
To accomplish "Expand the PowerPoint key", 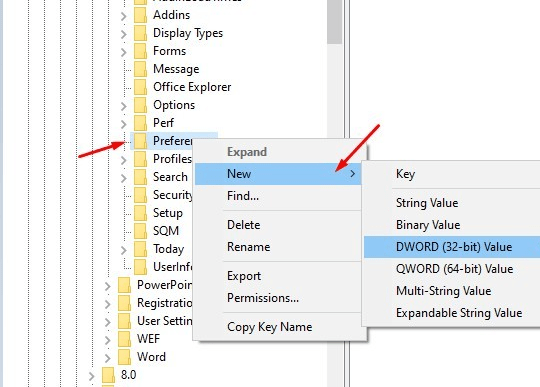I will tap(107, 286).
